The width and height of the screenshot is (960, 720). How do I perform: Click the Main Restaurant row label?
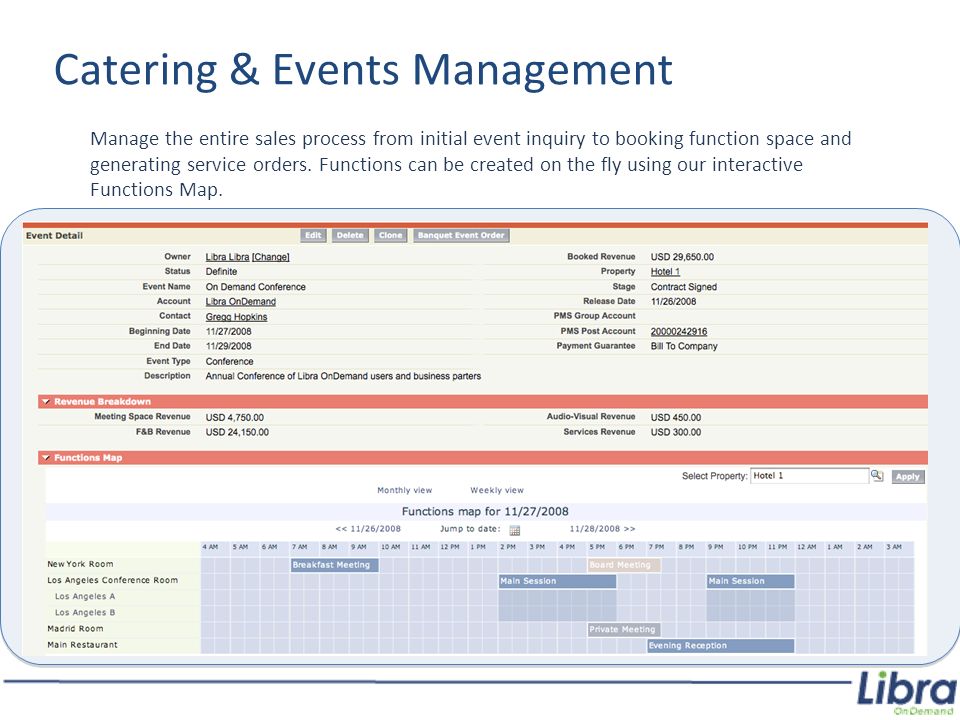(82, 645)
